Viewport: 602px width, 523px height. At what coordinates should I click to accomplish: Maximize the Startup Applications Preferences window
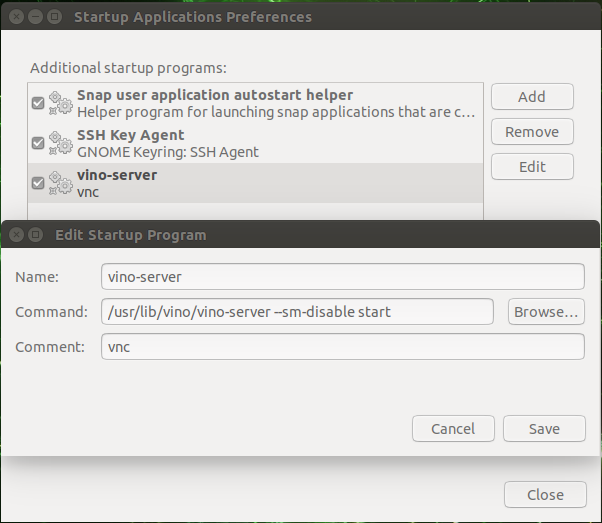pyautogui.click(x=55, y=17)
